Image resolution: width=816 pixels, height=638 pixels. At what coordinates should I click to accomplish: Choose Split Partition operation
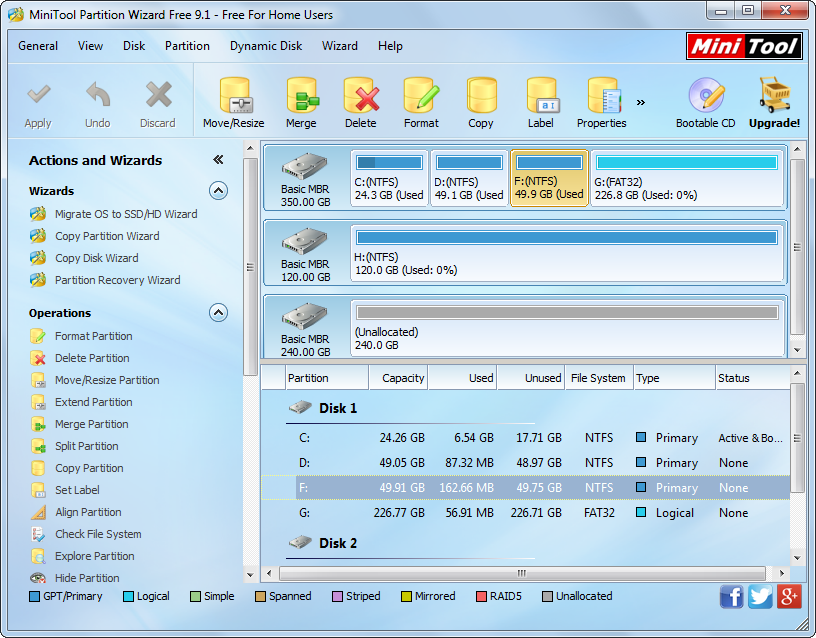coord(87,445)
